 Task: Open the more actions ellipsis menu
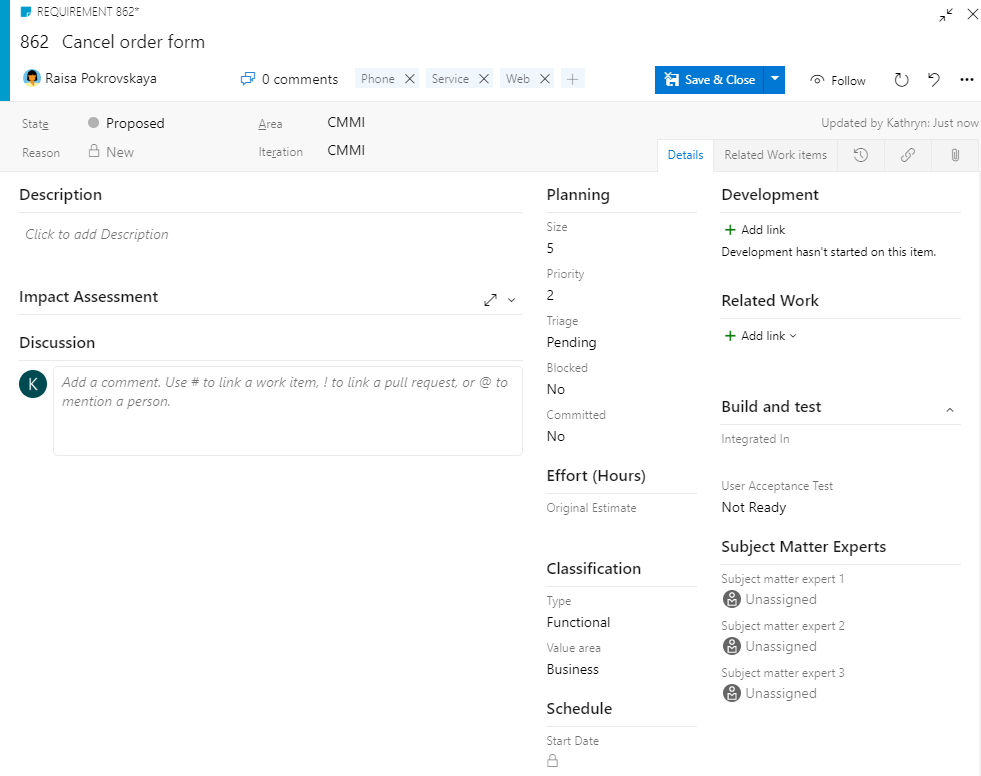[x=966, y=80]
